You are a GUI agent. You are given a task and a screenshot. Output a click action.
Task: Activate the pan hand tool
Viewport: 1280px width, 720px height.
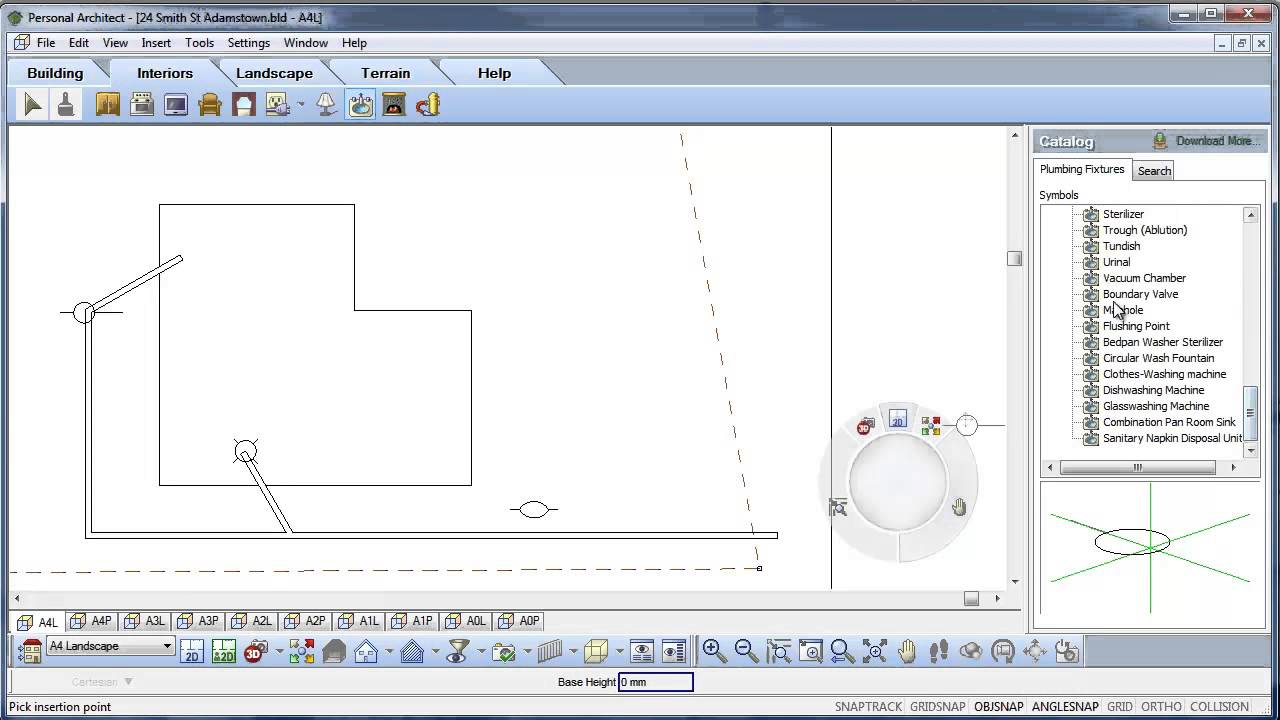[906, 651]
